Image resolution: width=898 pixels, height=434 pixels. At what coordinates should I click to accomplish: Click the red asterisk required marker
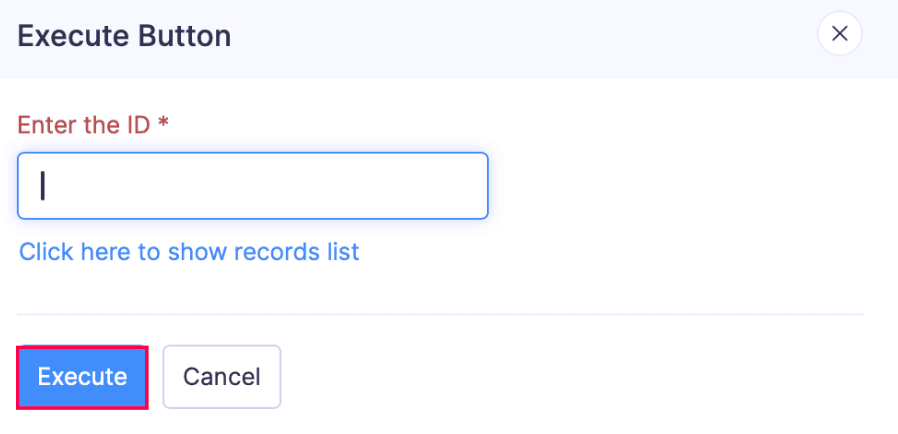(x=163, y=124)
